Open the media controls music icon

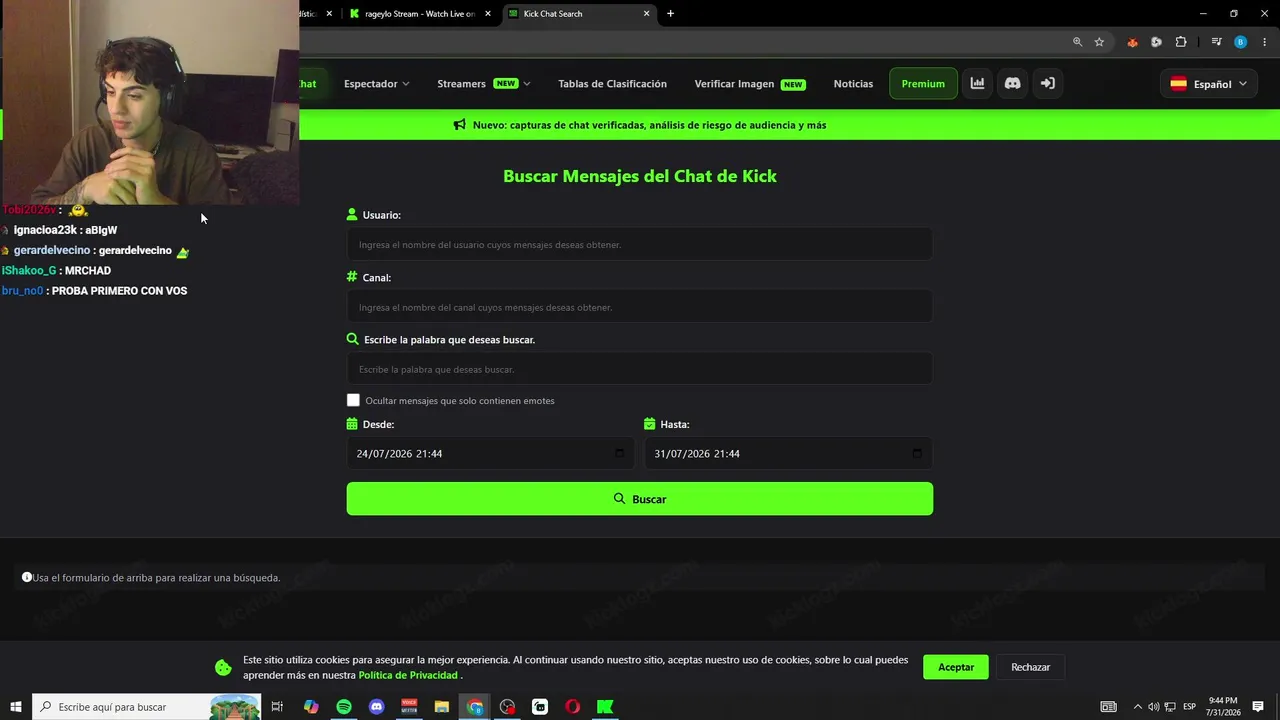click(1216, 42)
